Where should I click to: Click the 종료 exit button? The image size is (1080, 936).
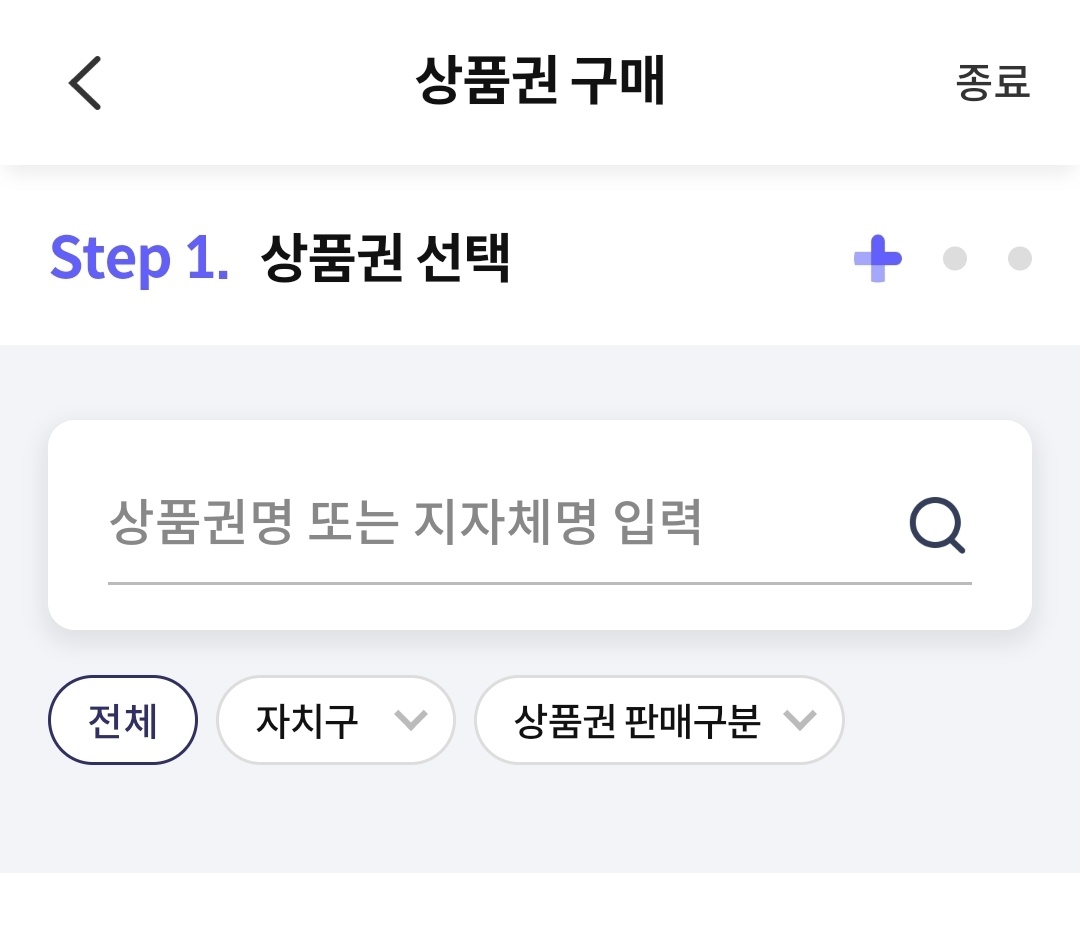pyautogui.click(x=993, y=82)
